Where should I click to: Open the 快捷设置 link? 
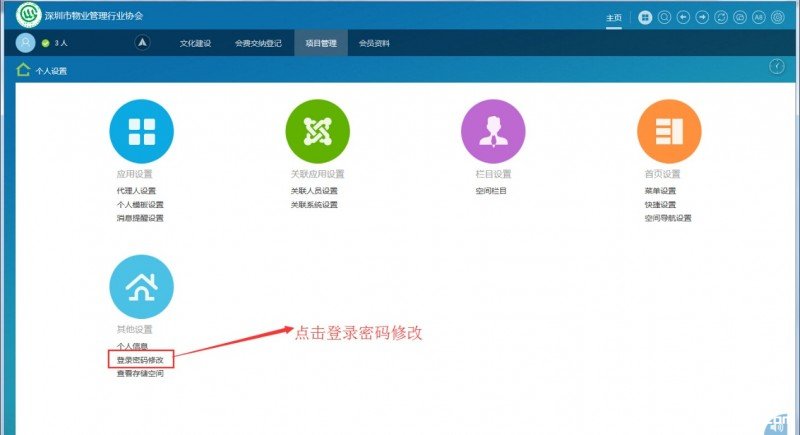(660, 204)
